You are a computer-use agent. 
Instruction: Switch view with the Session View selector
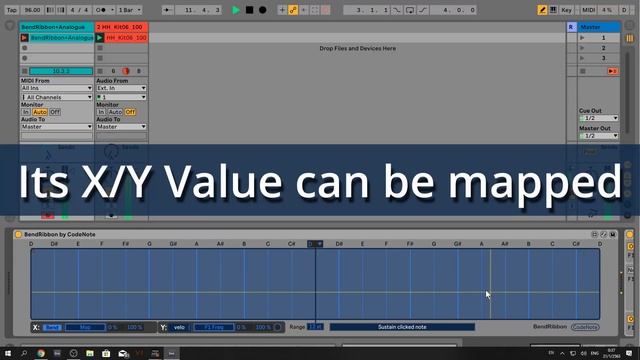pyautogui.click(x=630, y=38)
